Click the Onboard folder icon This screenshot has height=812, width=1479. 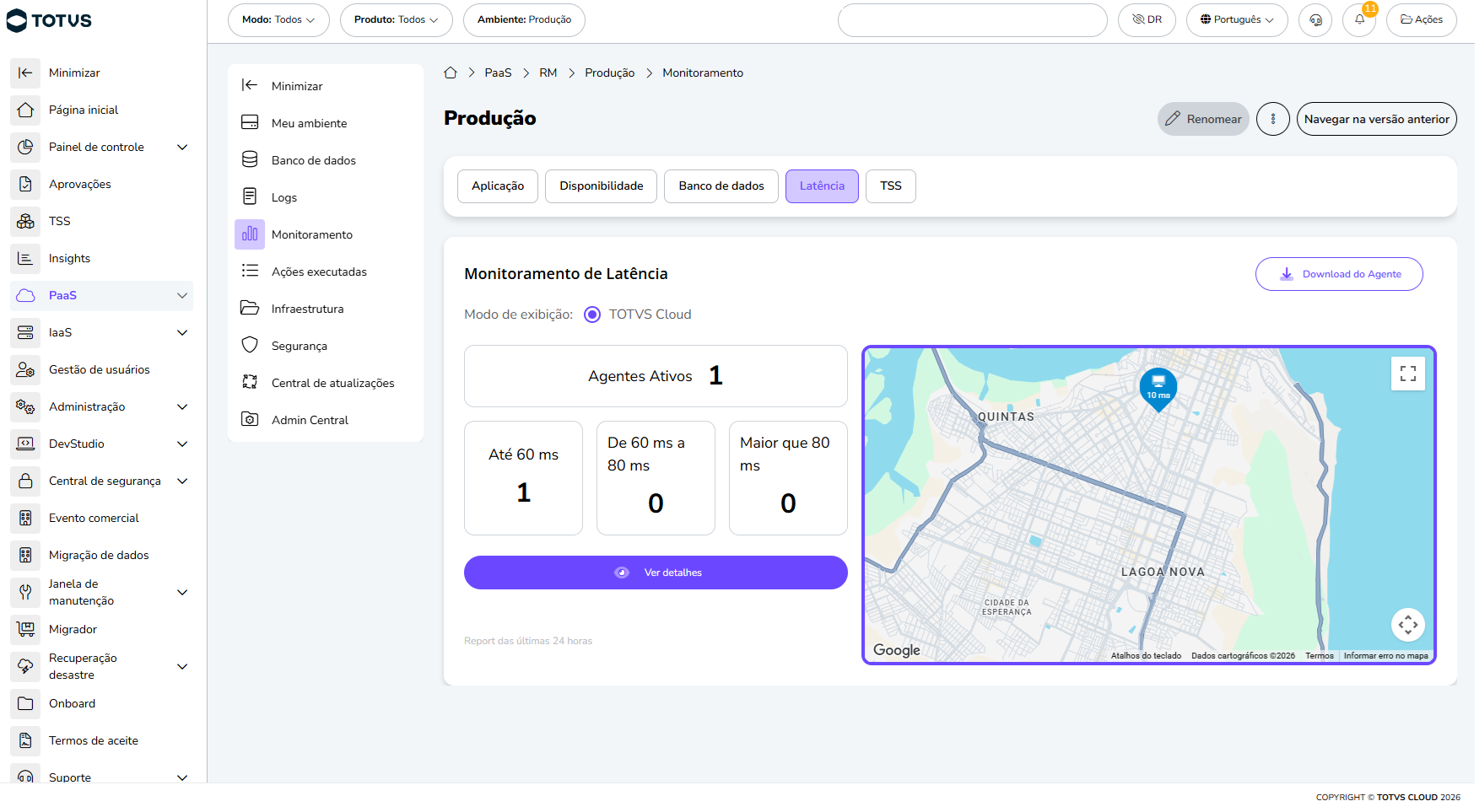click(25, 703)
